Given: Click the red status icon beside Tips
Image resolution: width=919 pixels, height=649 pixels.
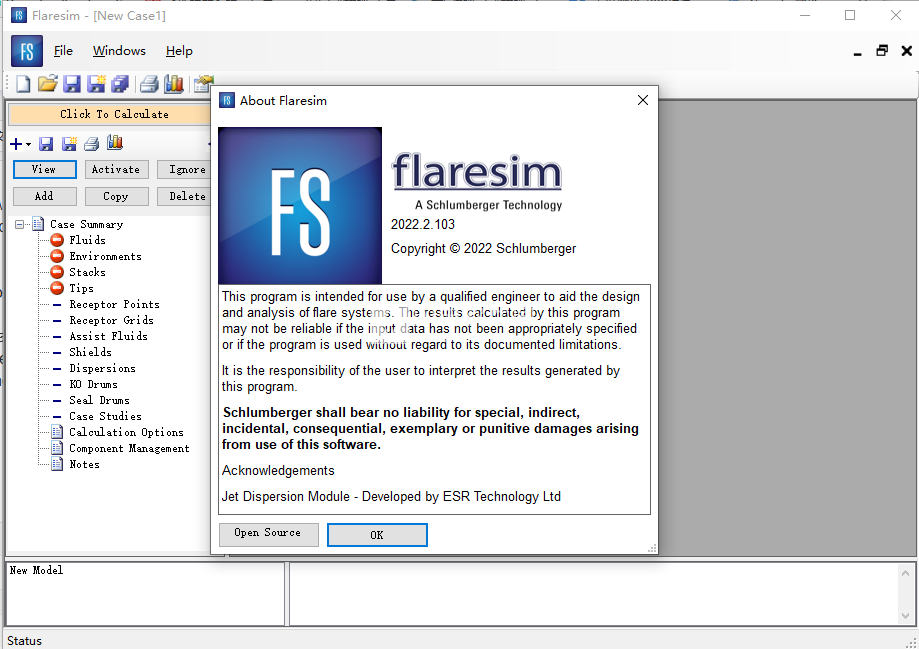Looking at the screenshot, I should 57,288.
